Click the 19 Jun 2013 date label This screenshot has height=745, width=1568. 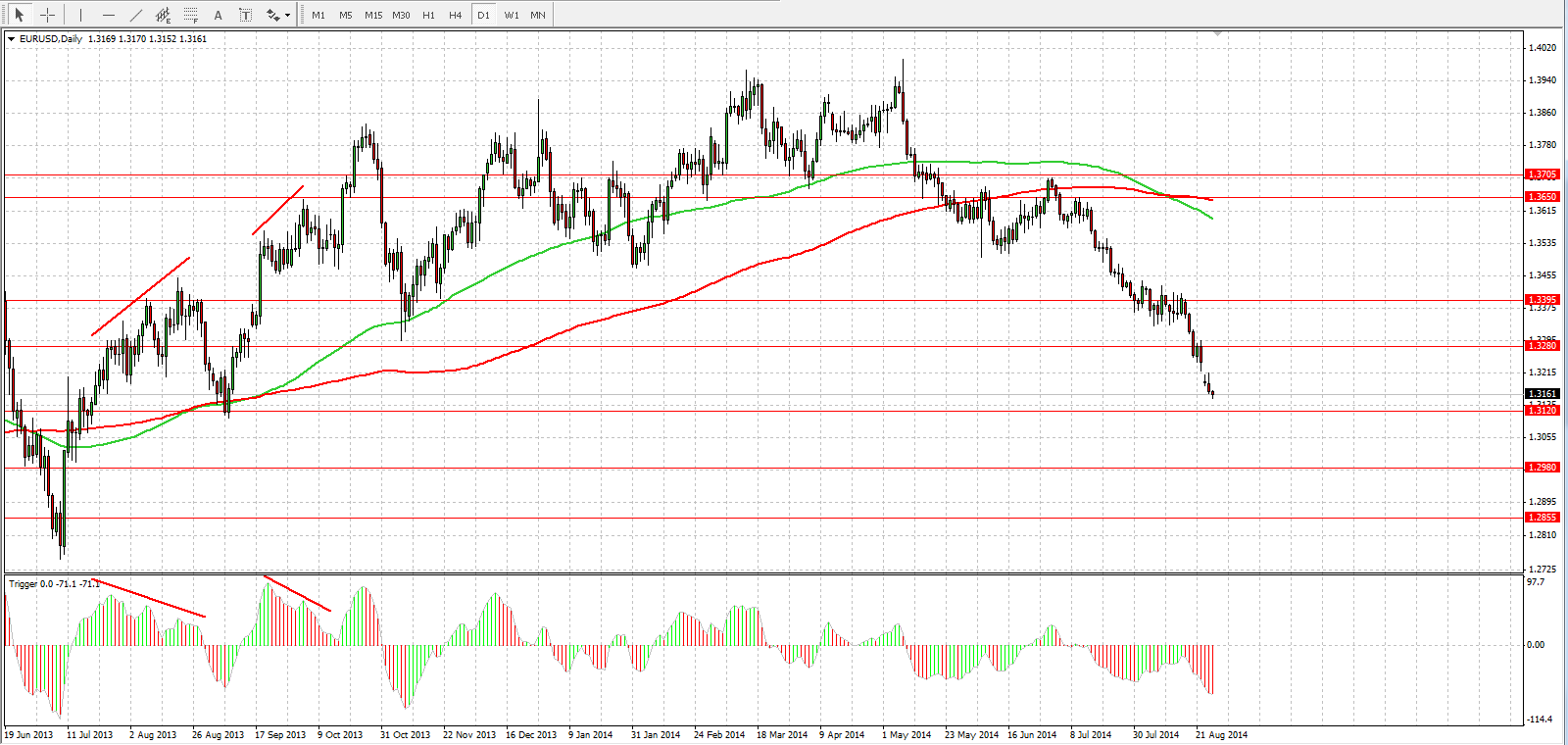(28, 734)
